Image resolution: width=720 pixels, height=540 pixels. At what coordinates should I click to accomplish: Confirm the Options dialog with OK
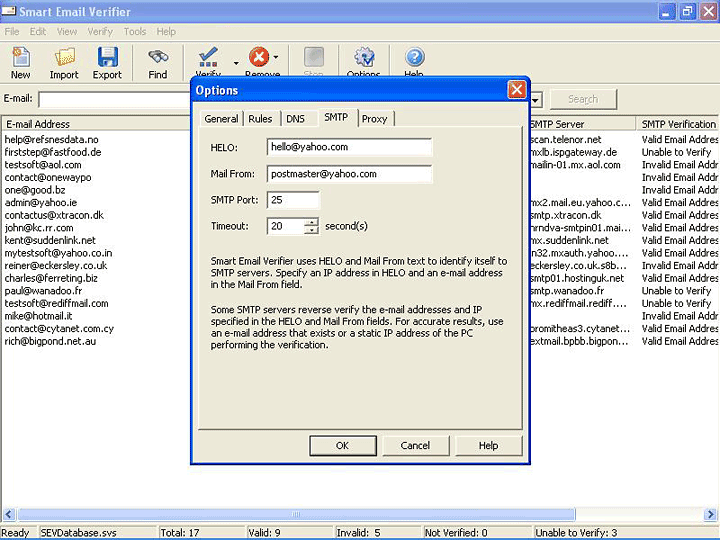click(x=342, y=445)
